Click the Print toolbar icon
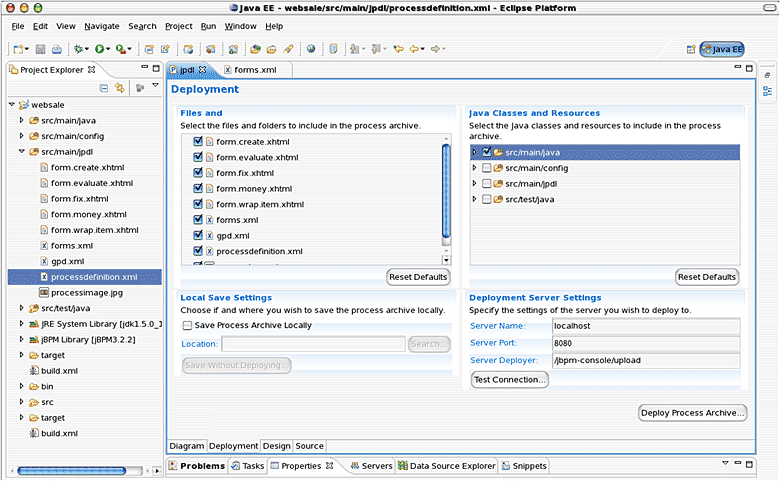Screen dimensions: 780x482 pyautogui.click(x=57, y=49)
